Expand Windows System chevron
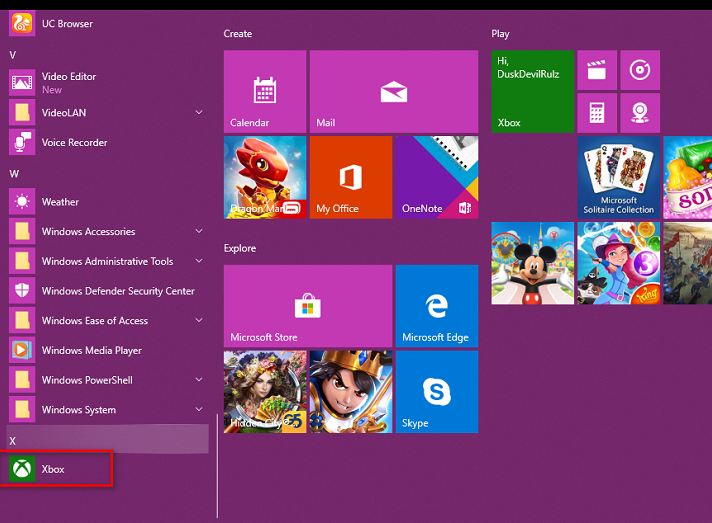This screenshot has height=523, width=712. (x=199, y=410)
